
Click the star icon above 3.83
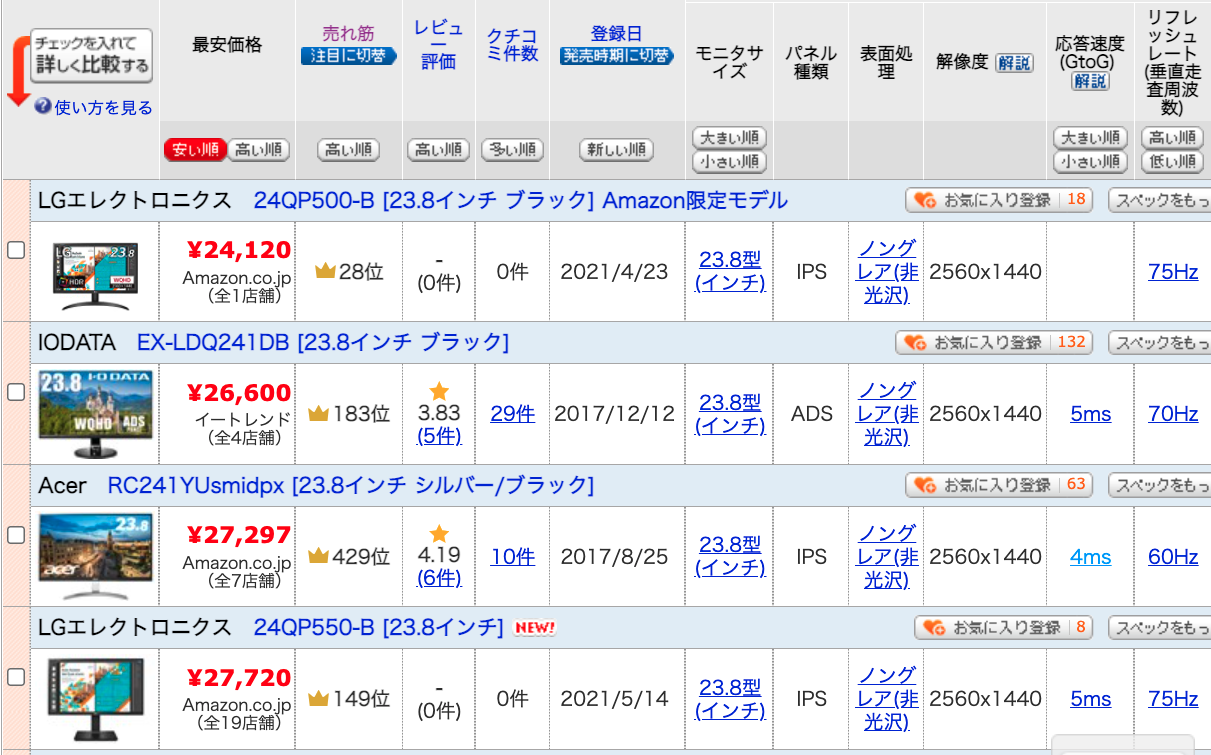[x=439, y=391]
